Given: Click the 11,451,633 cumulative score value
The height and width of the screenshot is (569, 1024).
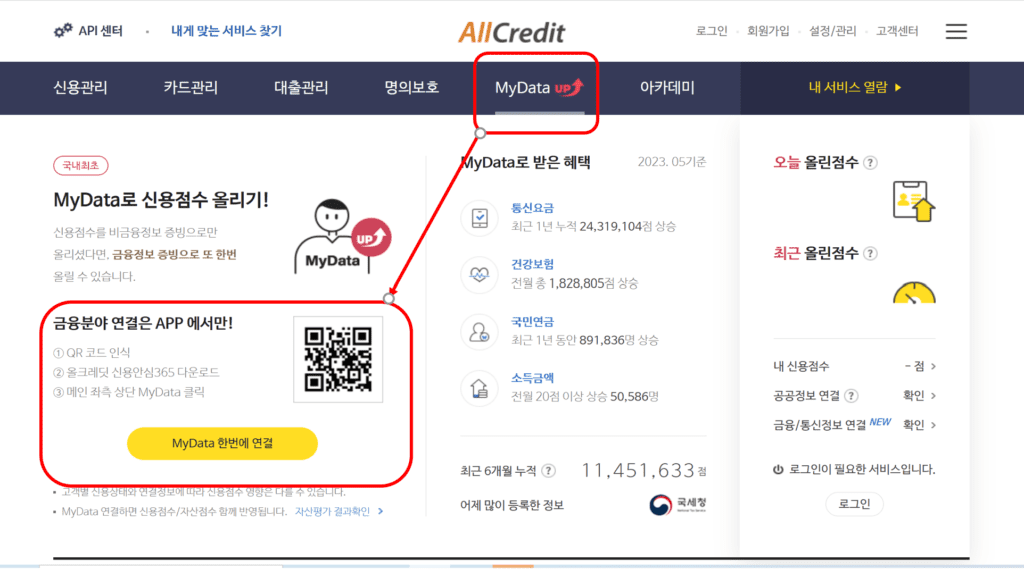Looking at the screenshot, I should (637, 470).
